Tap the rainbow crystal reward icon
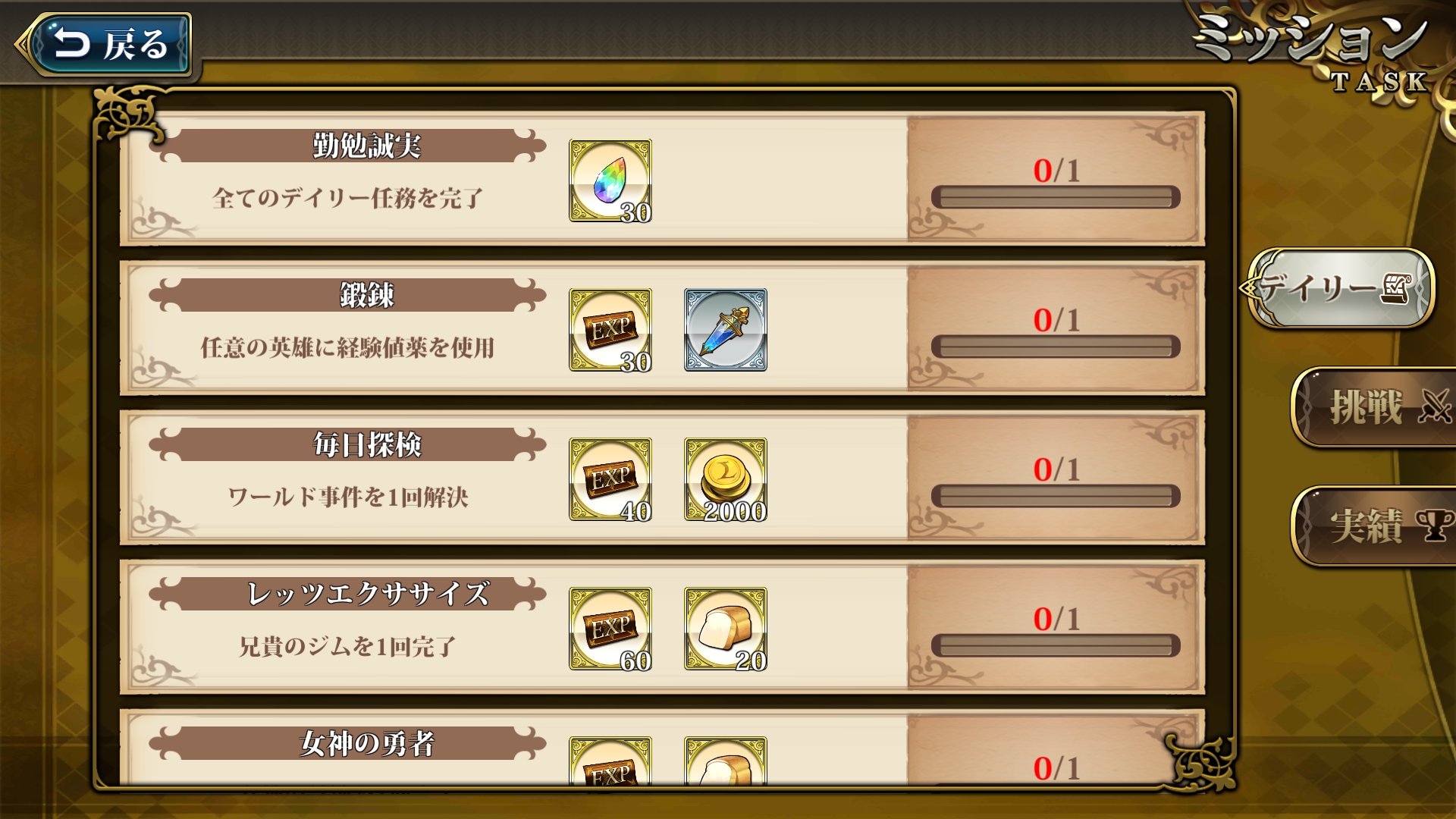The width and height of the screenshot is (1456, 819). pos(610,180)
